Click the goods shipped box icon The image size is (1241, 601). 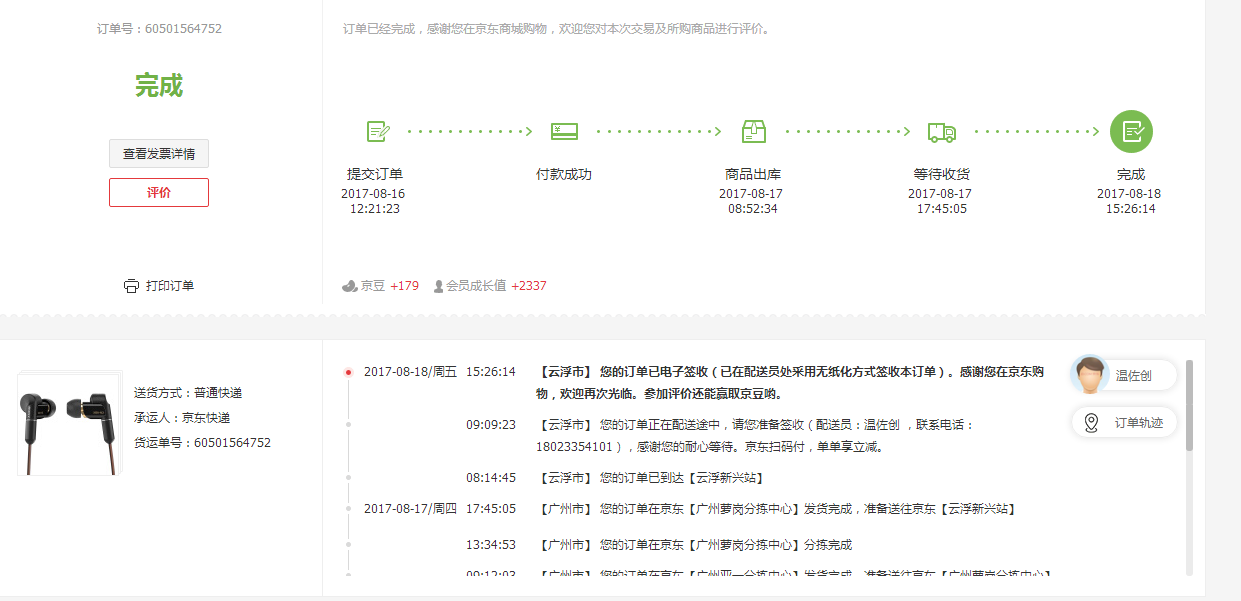(753, 131)
